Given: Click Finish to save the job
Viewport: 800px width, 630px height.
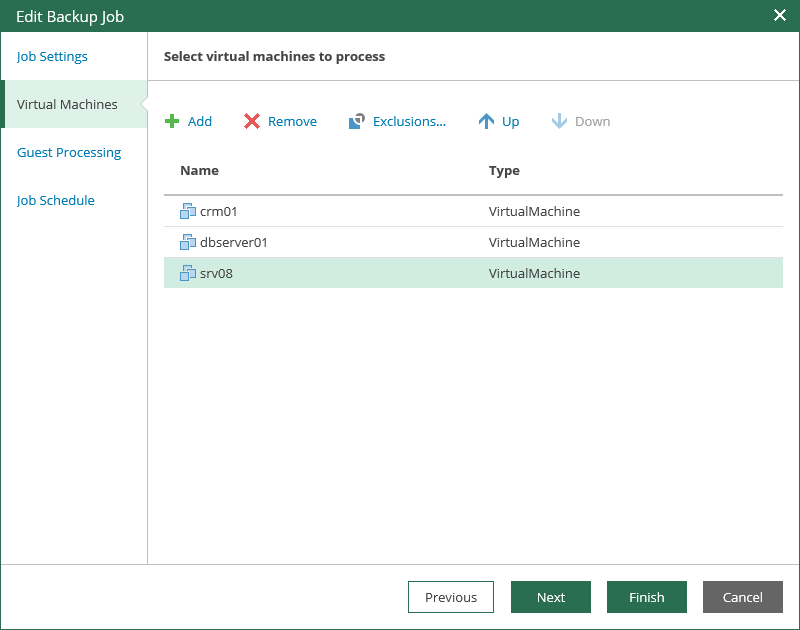Looking at the screenshot, I should [x=647, y=597].
